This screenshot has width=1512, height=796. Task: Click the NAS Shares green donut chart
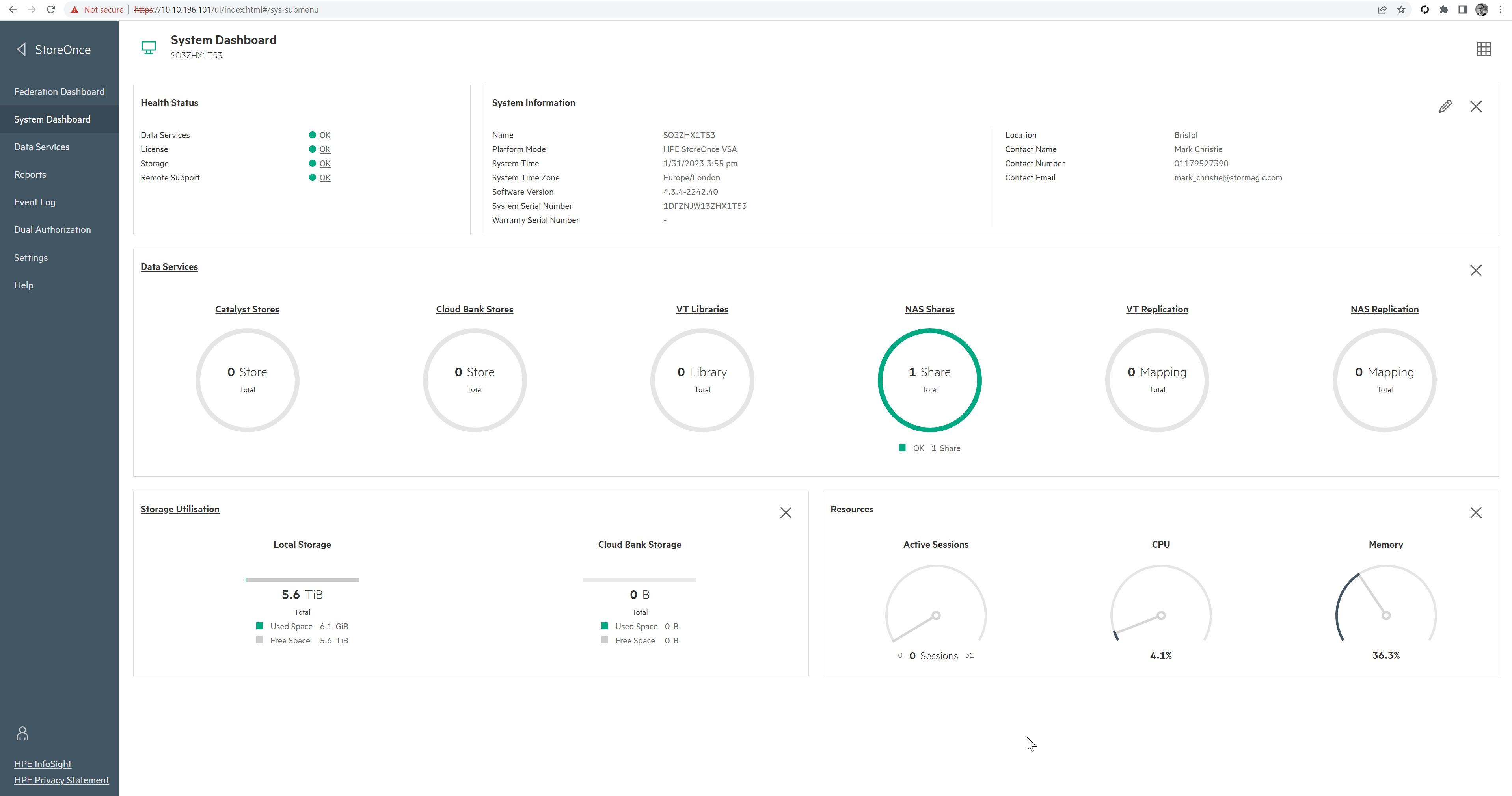(930, 380)
